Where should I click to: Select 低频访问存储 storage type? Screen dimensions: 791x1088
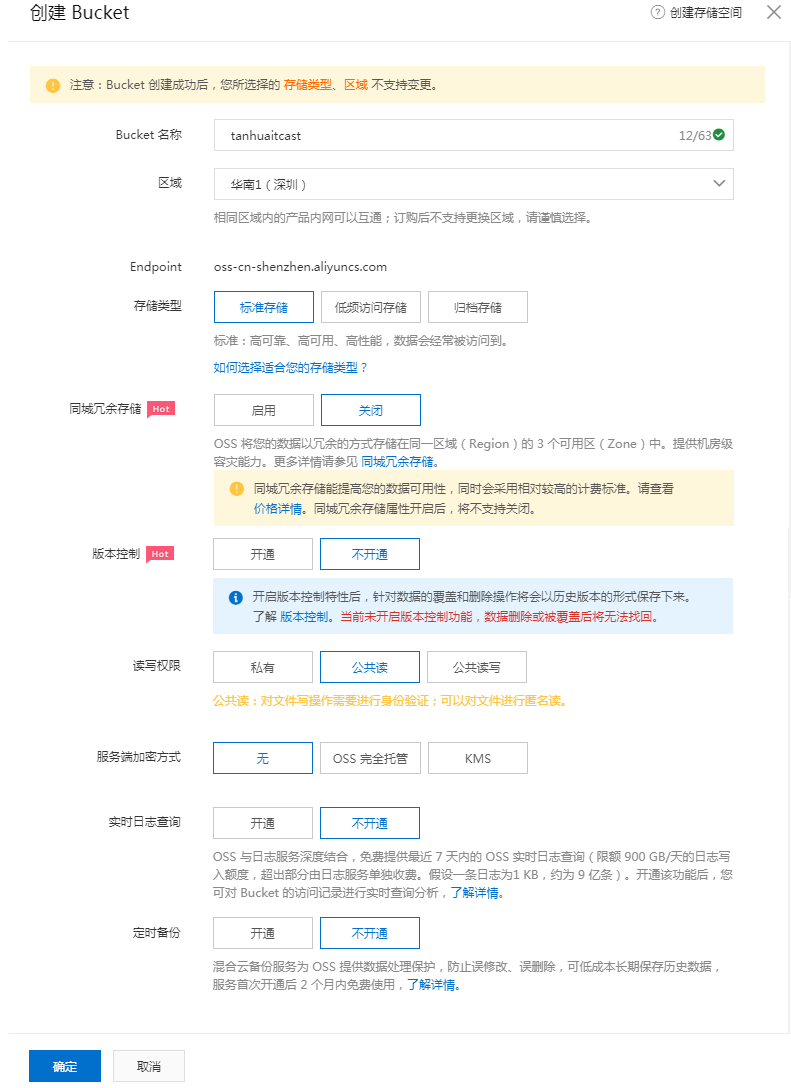[x=371, y=307]
